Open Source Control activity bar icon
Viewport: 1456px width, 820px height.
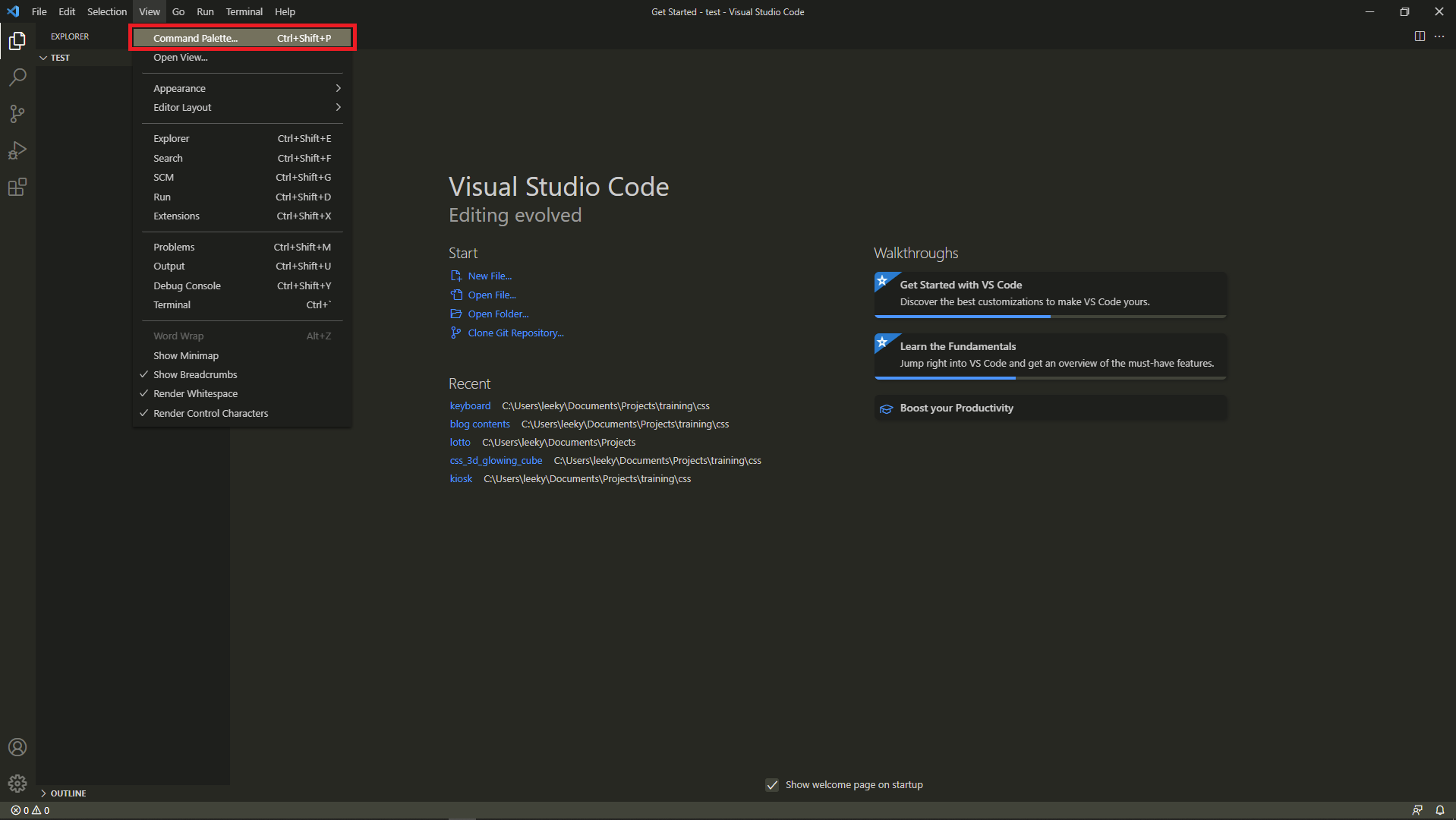click(x=17, y=113)
